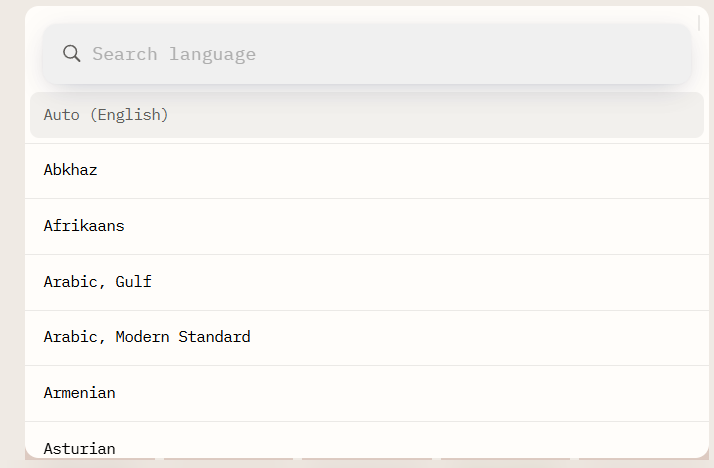Switch to the Gulf Arabic dialect option
The width and height of the screenshot is (714, 468).
coord(98,282)
